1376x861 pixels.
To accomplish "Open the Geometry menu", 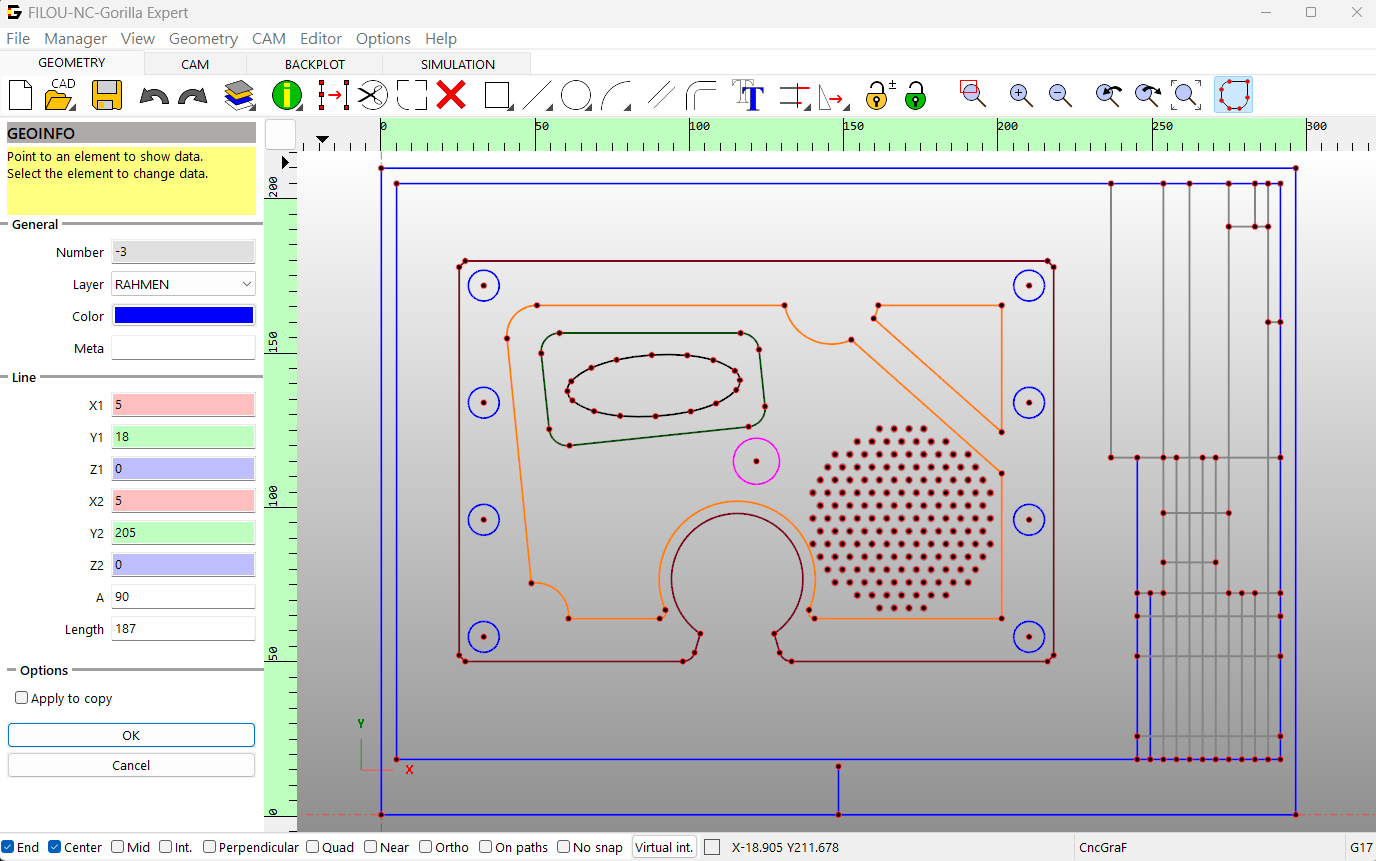I will (x=203, y=38).
